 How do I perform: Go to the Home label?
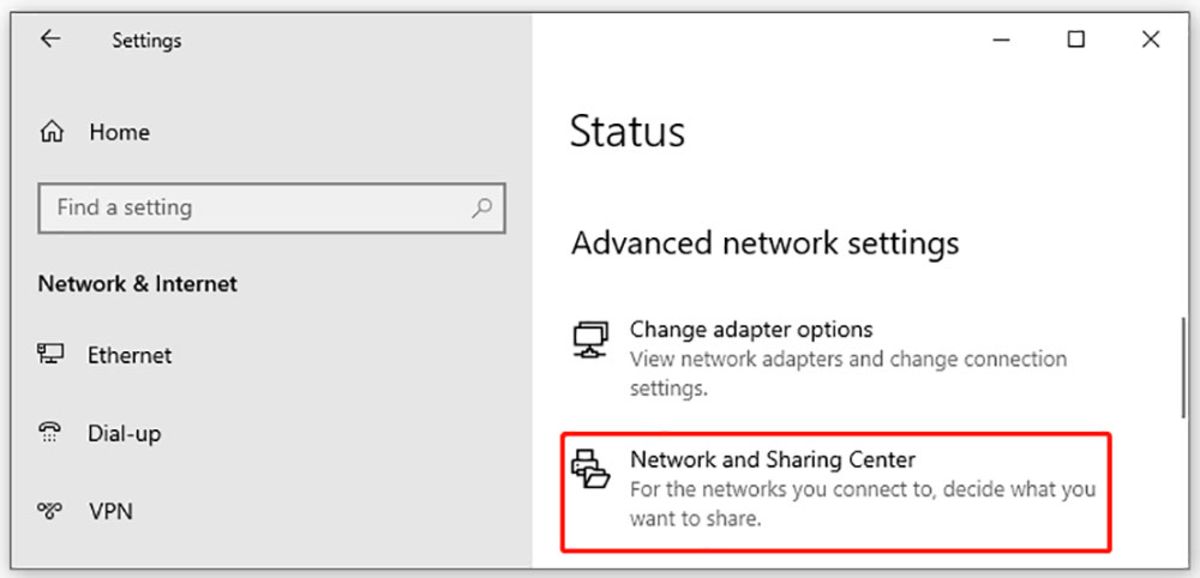click(x=119, y=132)
